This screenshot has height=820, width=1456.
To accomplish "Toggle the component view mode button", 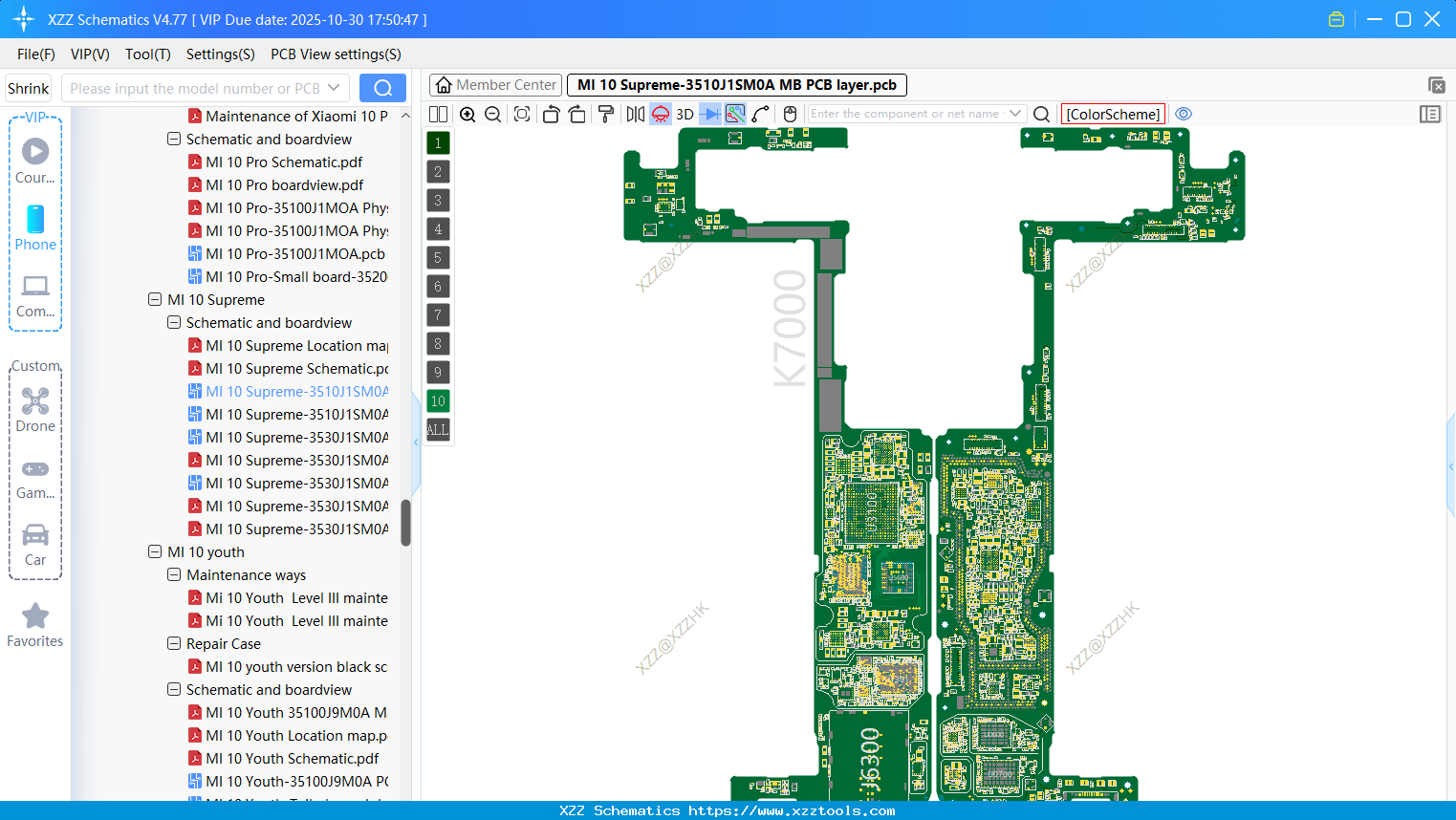I will point(661,114).
